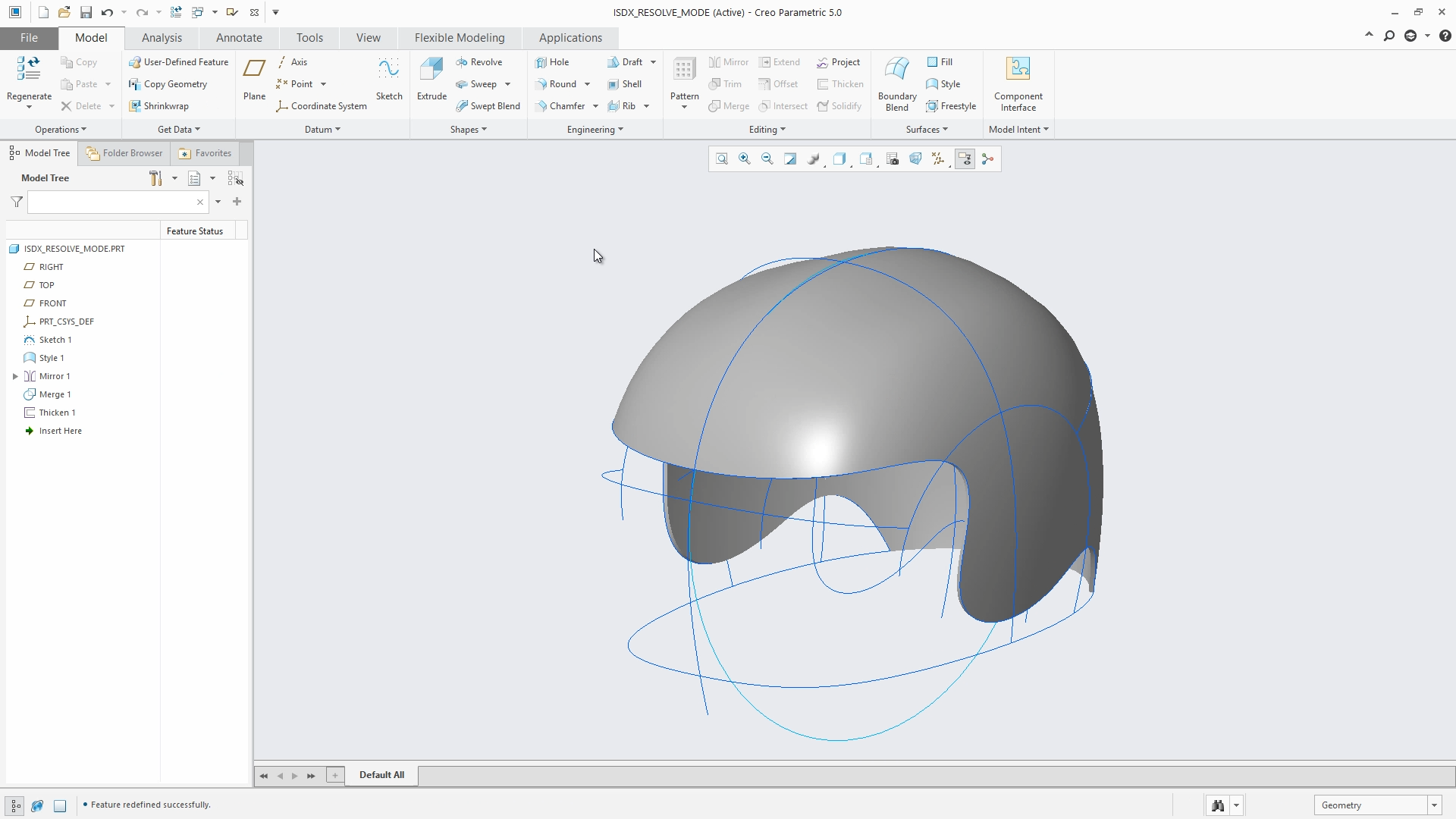Switch to Folder Browser tab

coord(124,153)
